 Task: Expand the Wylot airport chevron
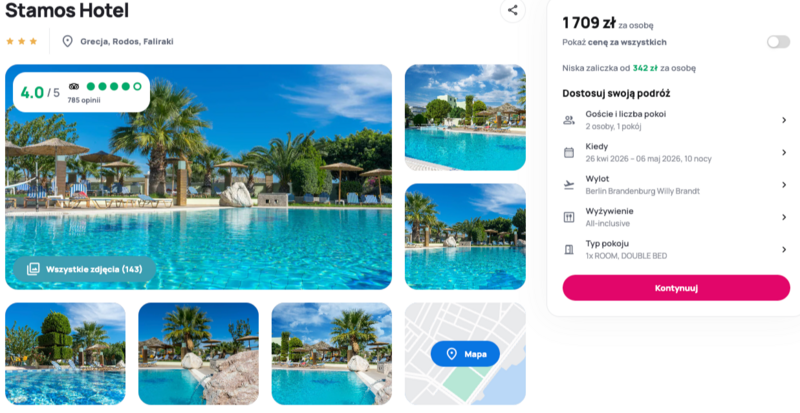point(784,185)
